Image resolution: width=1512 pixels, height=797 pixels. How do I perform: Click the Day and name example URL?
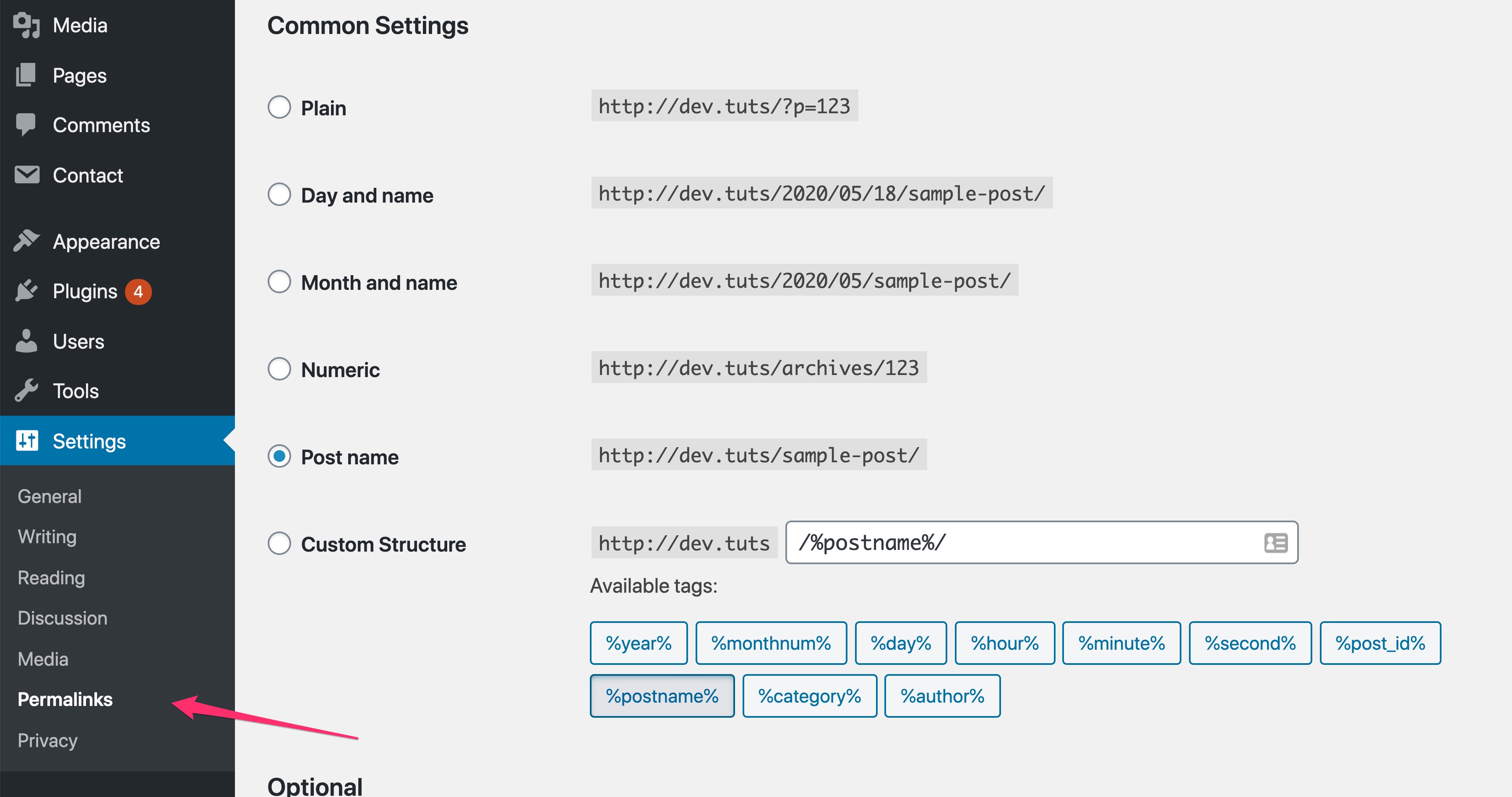tap(822, 193)
